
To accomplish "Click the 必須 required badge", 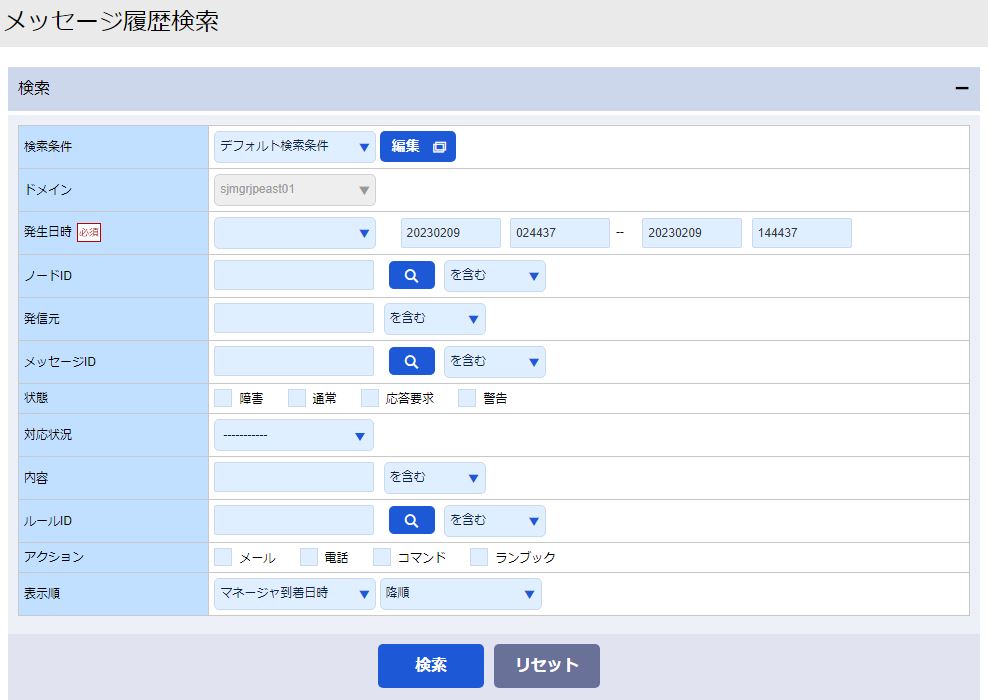I will [x=89, y=232].
